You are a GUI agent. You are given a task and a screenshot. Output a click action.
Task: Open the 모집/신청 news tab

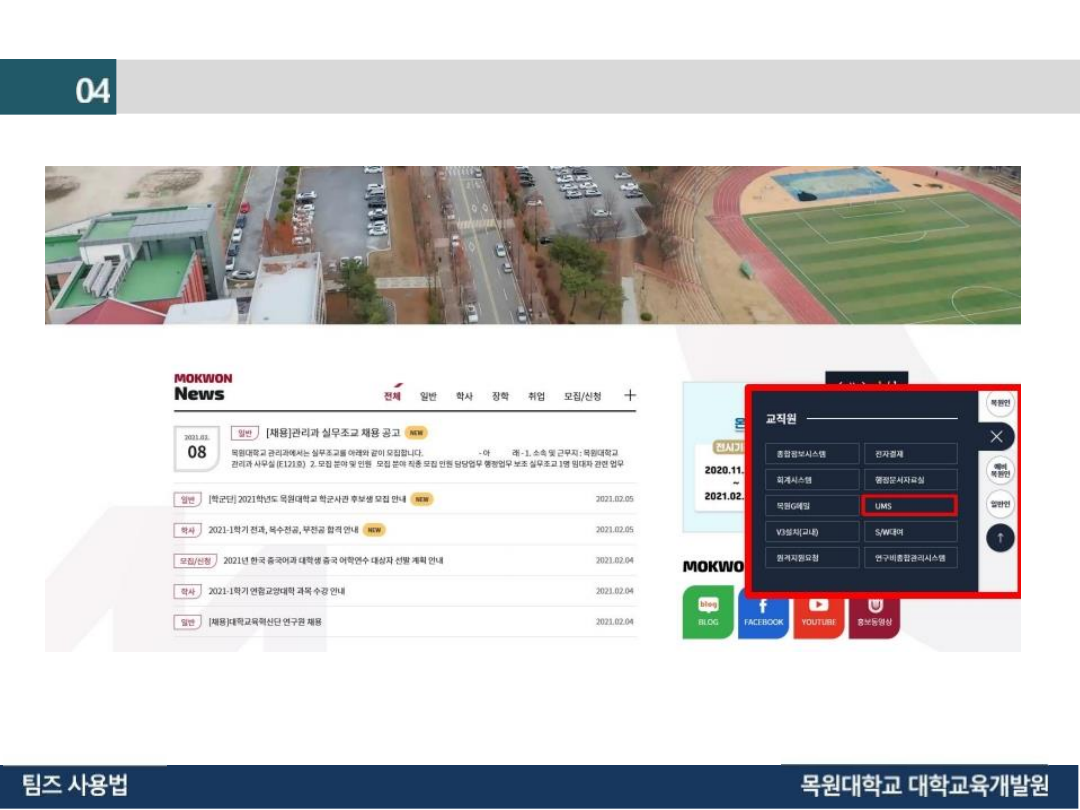(x=583, y=396)
